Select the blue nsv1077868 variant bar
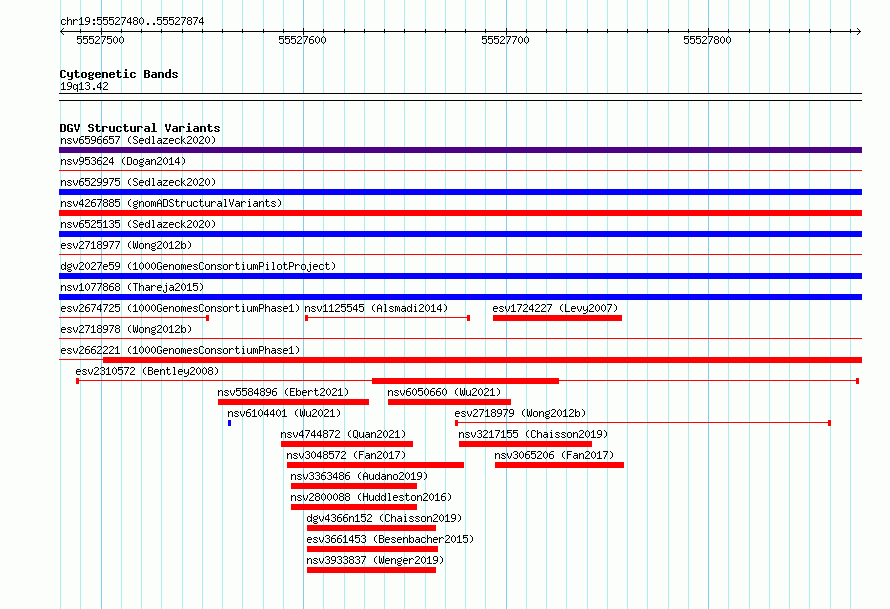 point(460,297)
